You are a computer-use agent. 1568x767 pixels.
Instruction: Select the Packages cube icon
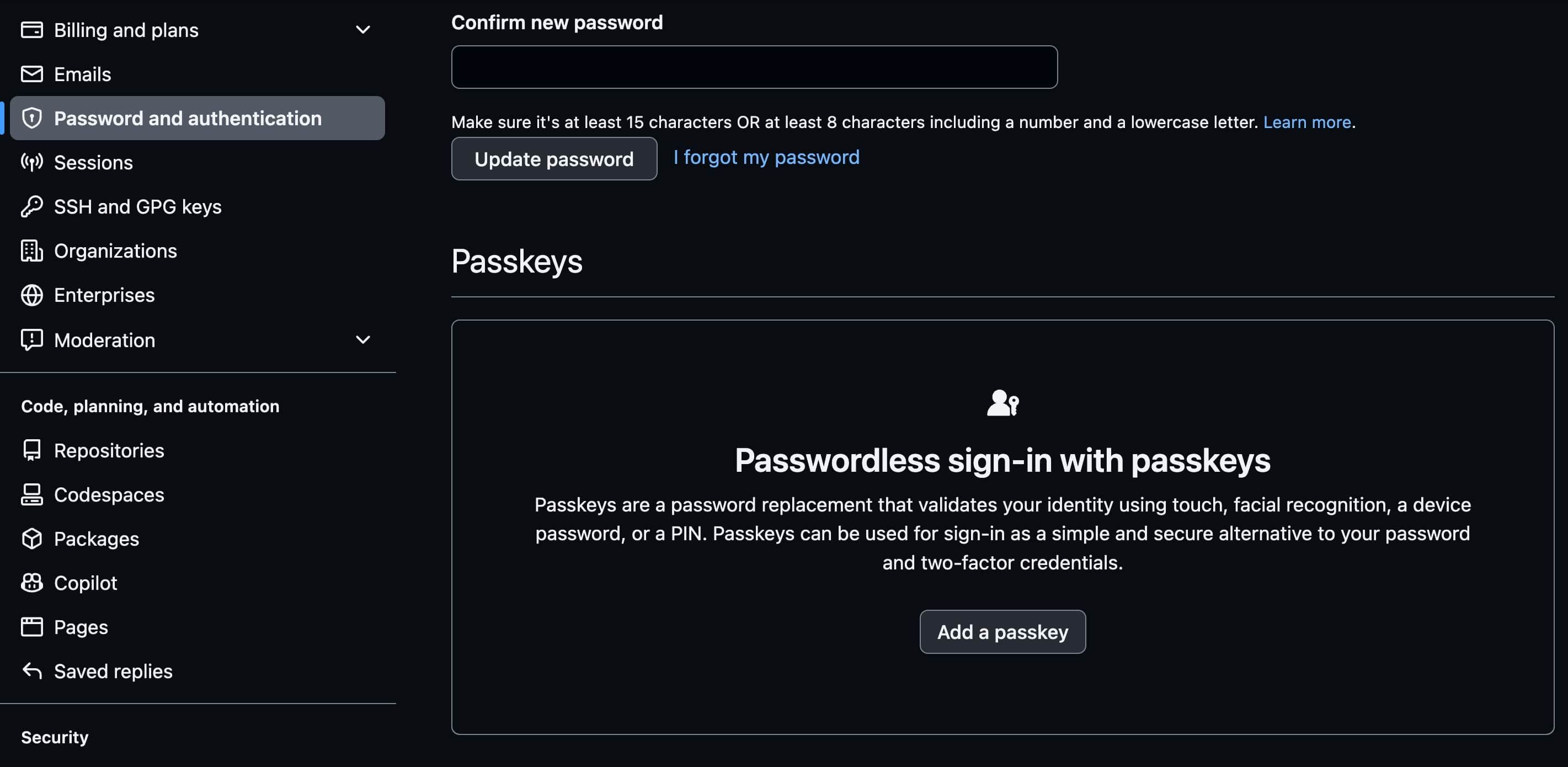point(31,538)
